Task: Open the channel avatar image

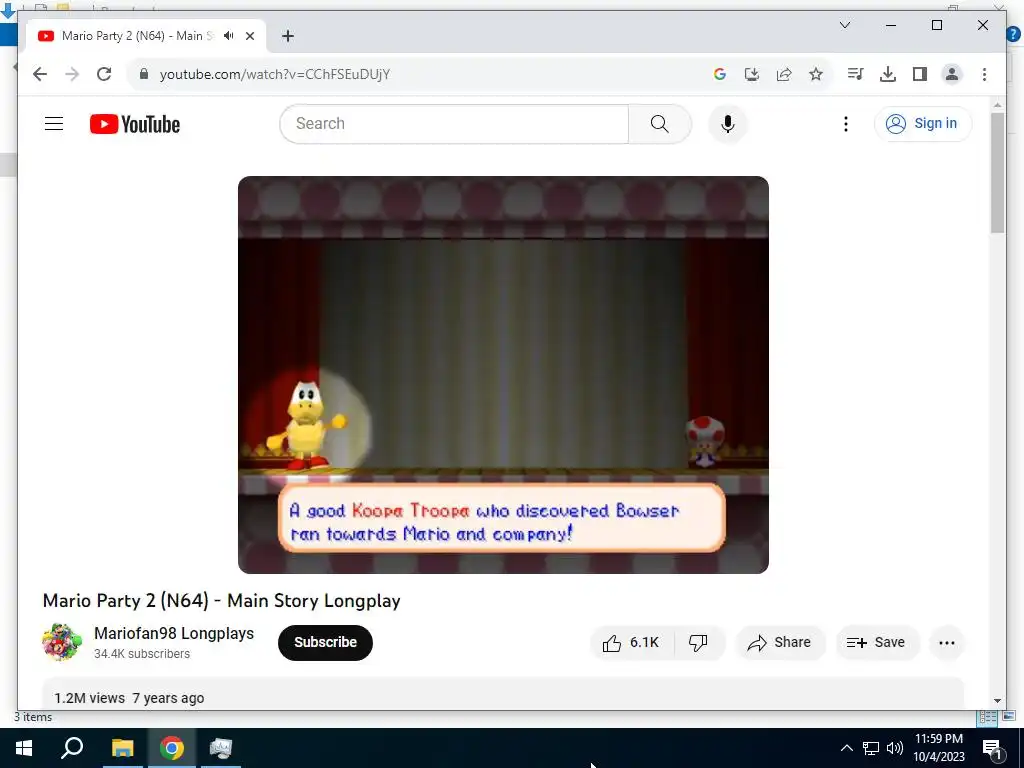Action: pyautogui.click(x=62, y=642)
